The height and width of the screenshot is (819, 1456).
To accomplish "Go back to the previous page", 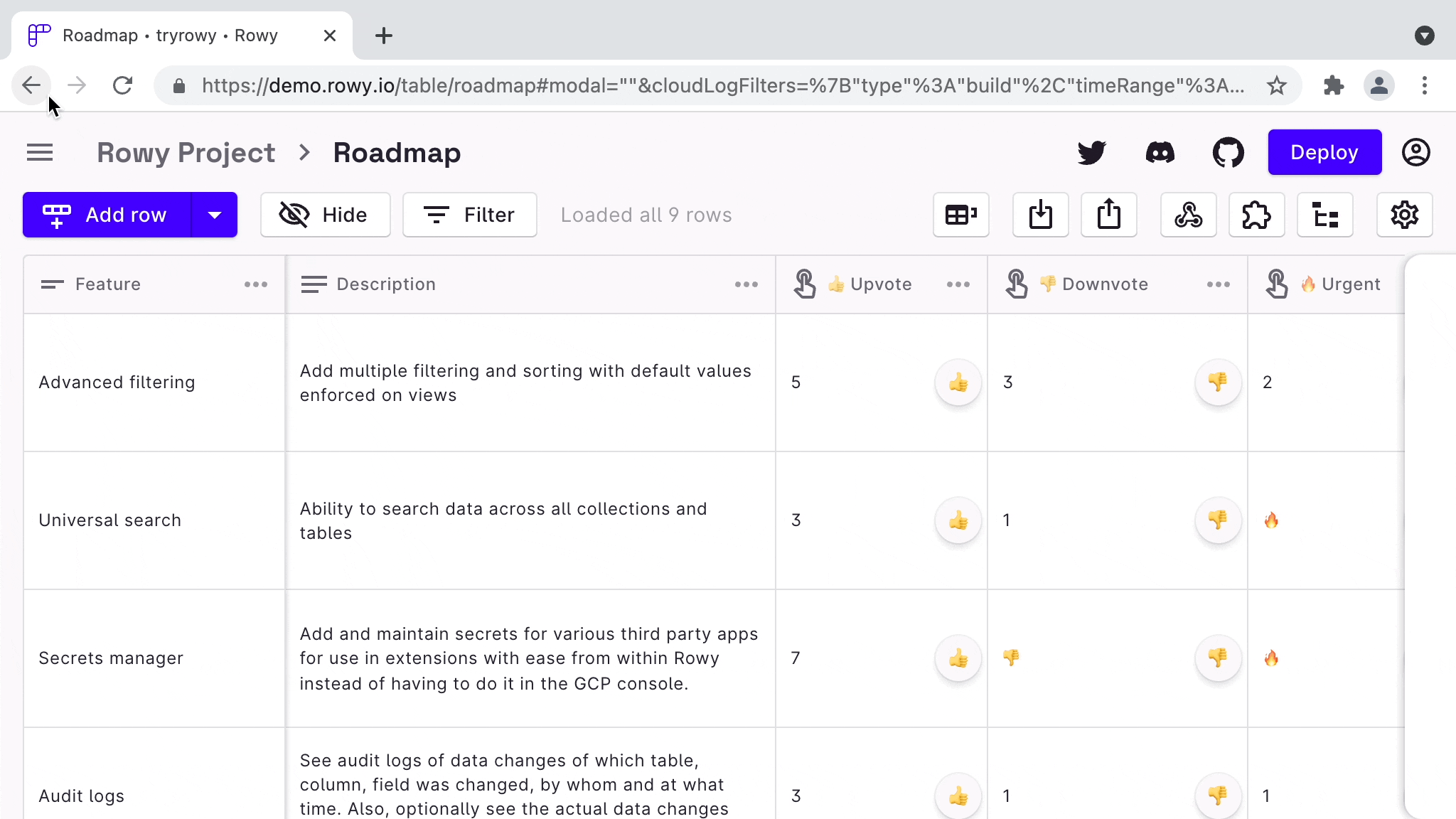I will point(31,85).
